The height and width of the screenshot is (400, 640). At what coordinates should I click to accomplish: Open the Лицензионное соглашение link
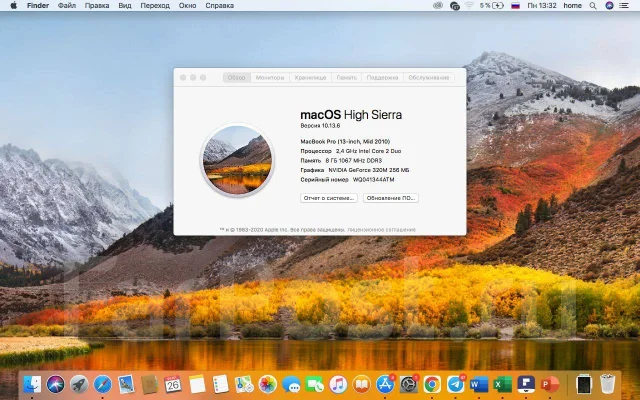coord(382,230)
